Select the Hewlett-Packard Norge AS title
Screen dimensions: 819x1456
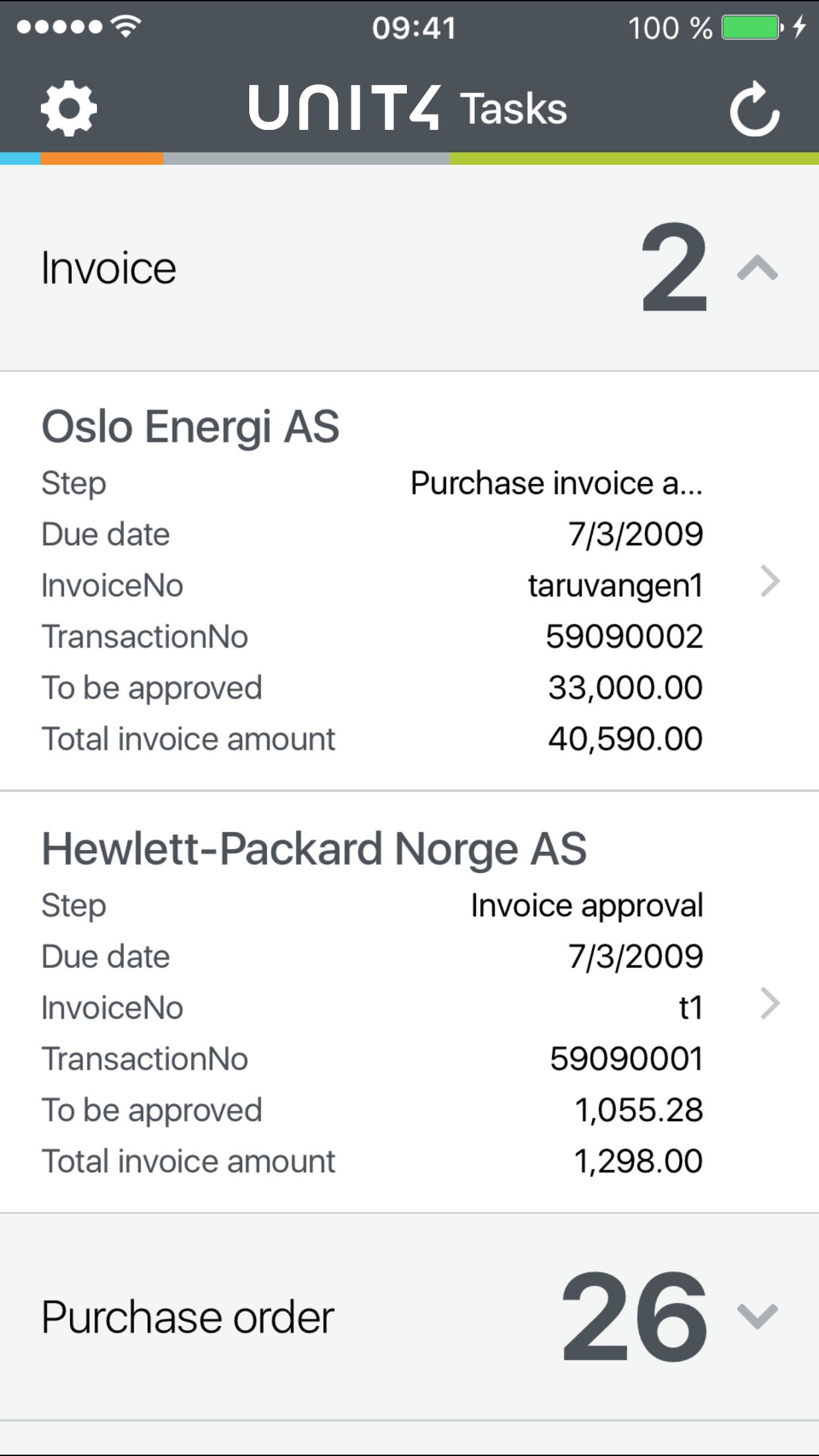pyautogui.click(x=314, y=849)
